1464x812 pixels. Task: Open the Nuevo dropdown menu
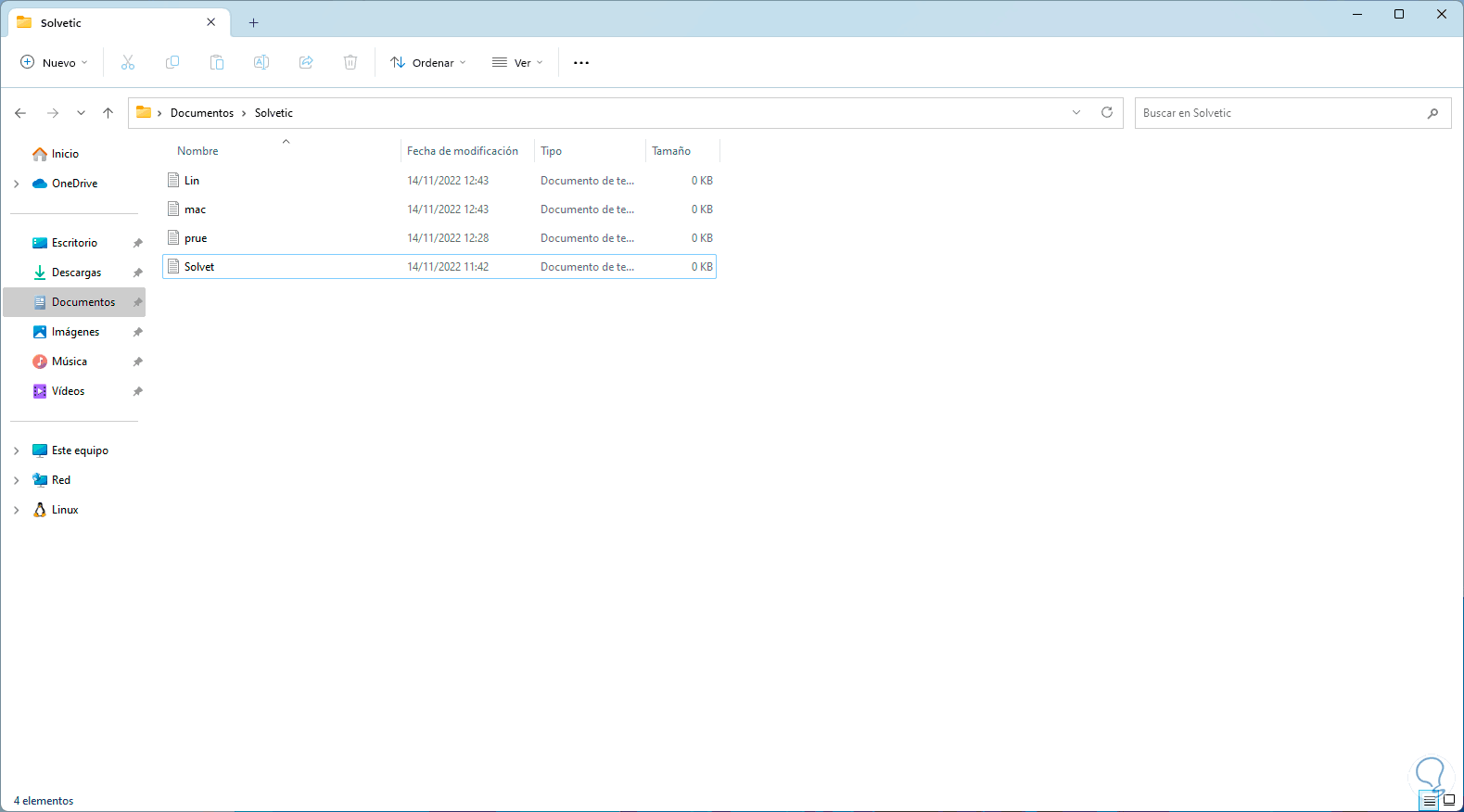coord(54,62)
